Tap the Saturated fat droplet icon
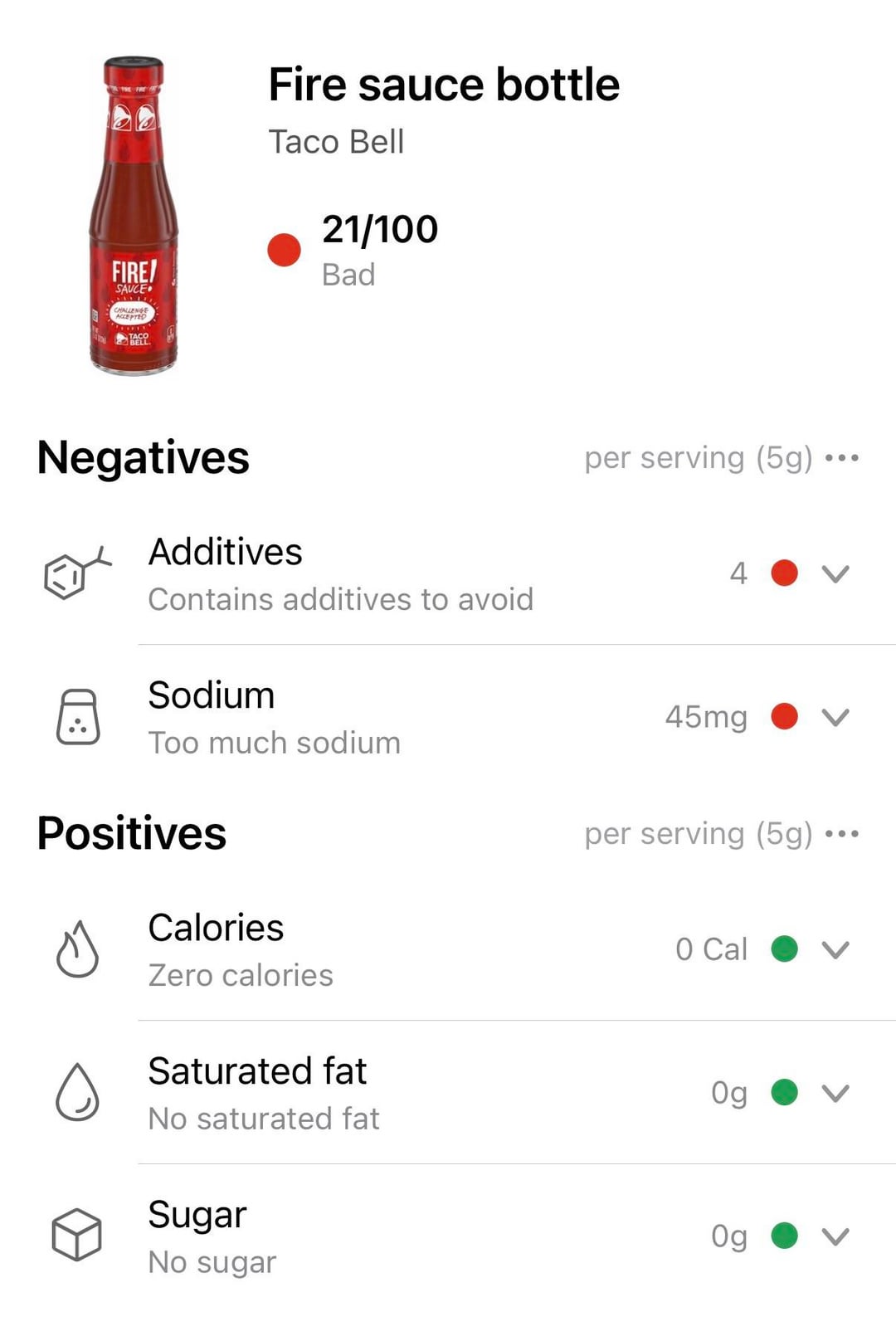The image size is (896, 1341). pos(77,1093)
